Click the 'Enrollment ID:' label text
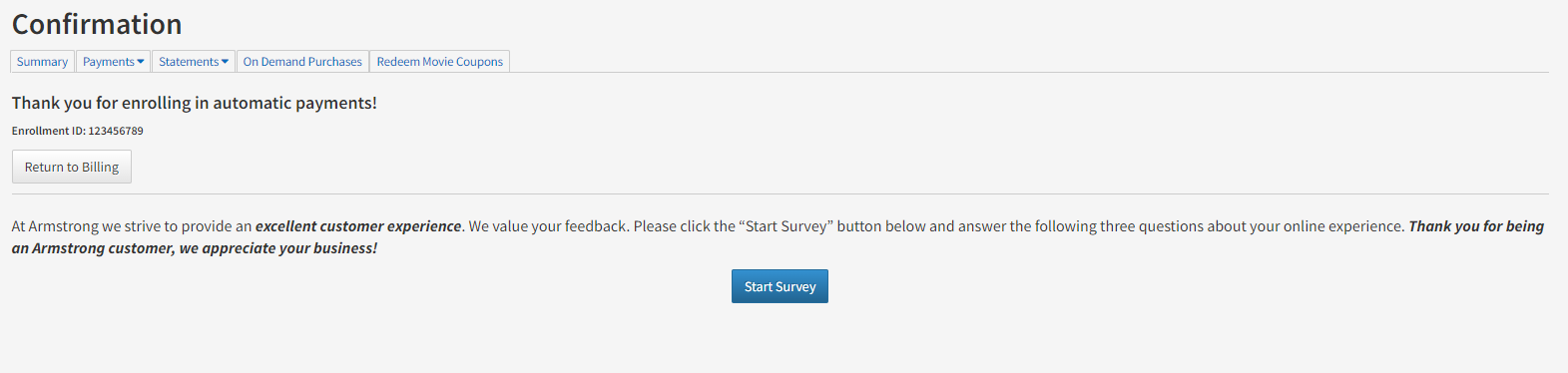The image size is (1568, 373). (x=49, y=131)
